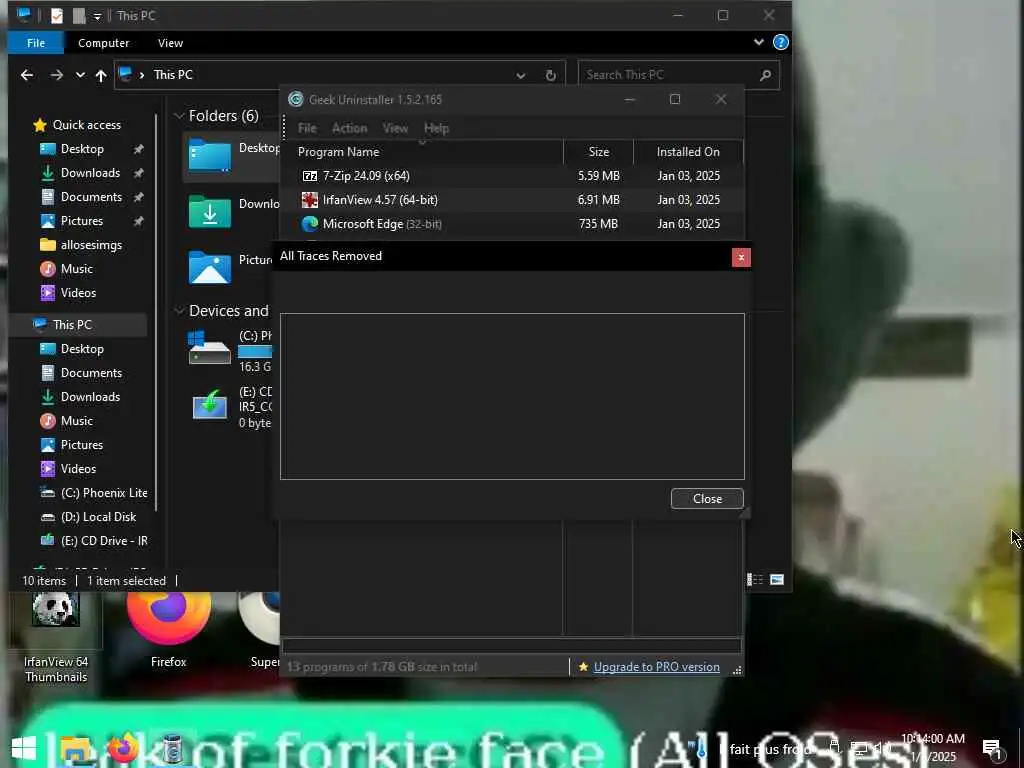Click Close in All Traces Removed dialog

pos(707,498)
